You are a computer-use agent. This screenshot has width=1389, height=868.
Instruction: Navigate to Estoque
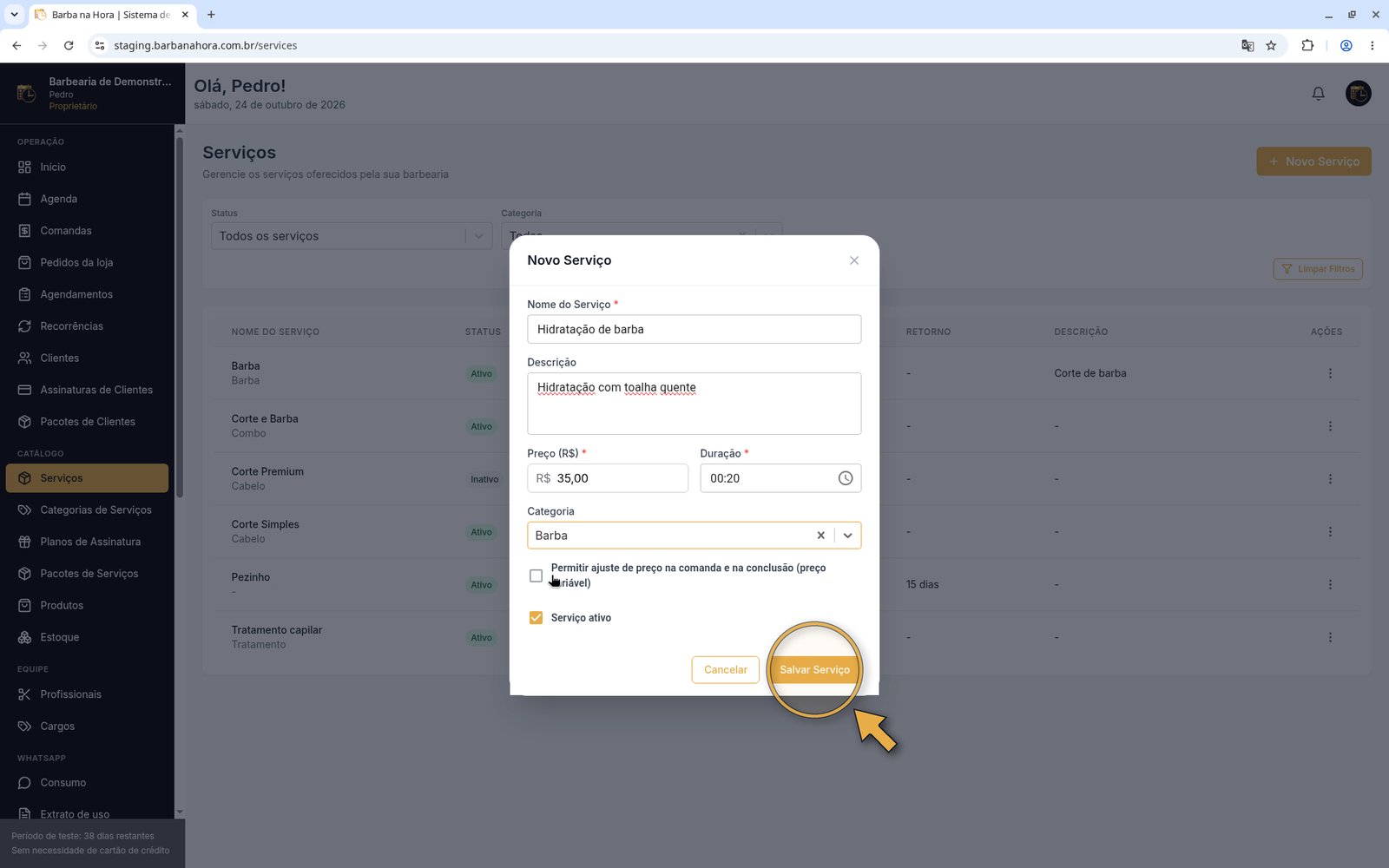pyautogui.click(x=87, y=637)
